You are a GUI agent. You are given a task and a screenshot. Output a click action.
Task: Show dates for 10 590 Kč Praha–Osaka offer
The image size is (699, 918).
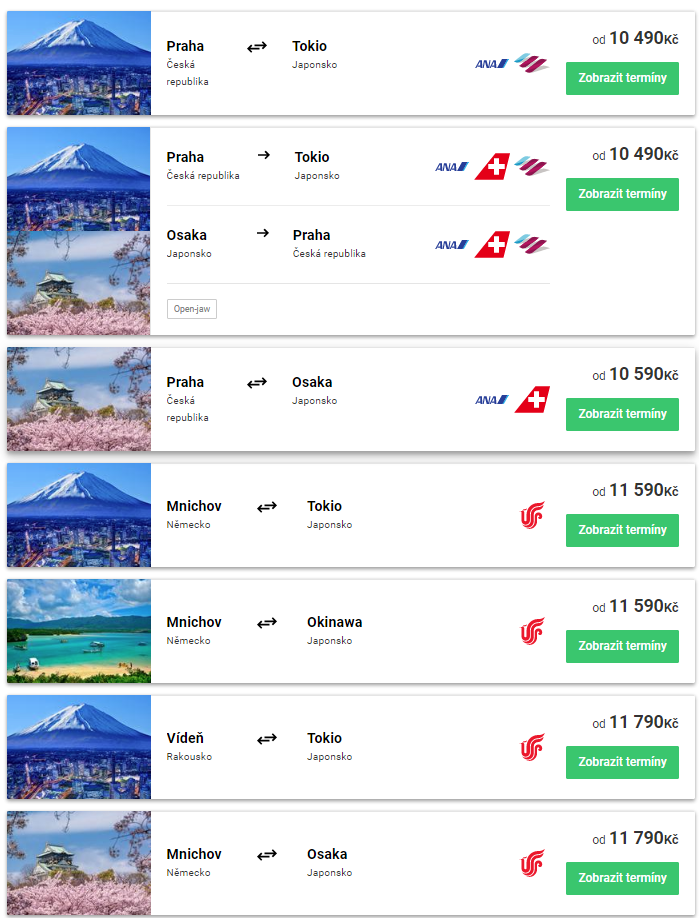[x=622, y=415]
